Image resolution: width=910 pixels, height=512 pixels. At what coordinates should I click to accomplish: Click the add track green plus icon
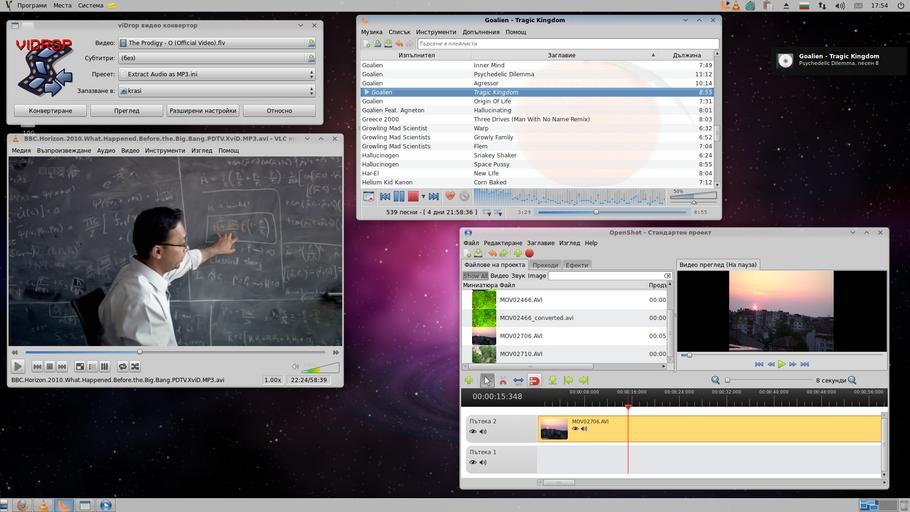tap(469, 381)
